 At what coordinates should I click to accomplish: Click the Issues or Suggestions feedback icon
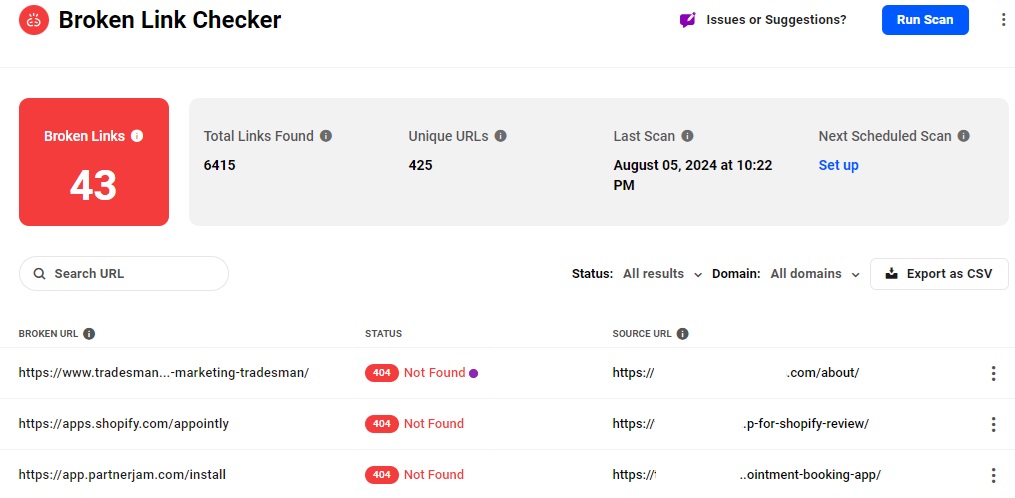pos(687,20)
